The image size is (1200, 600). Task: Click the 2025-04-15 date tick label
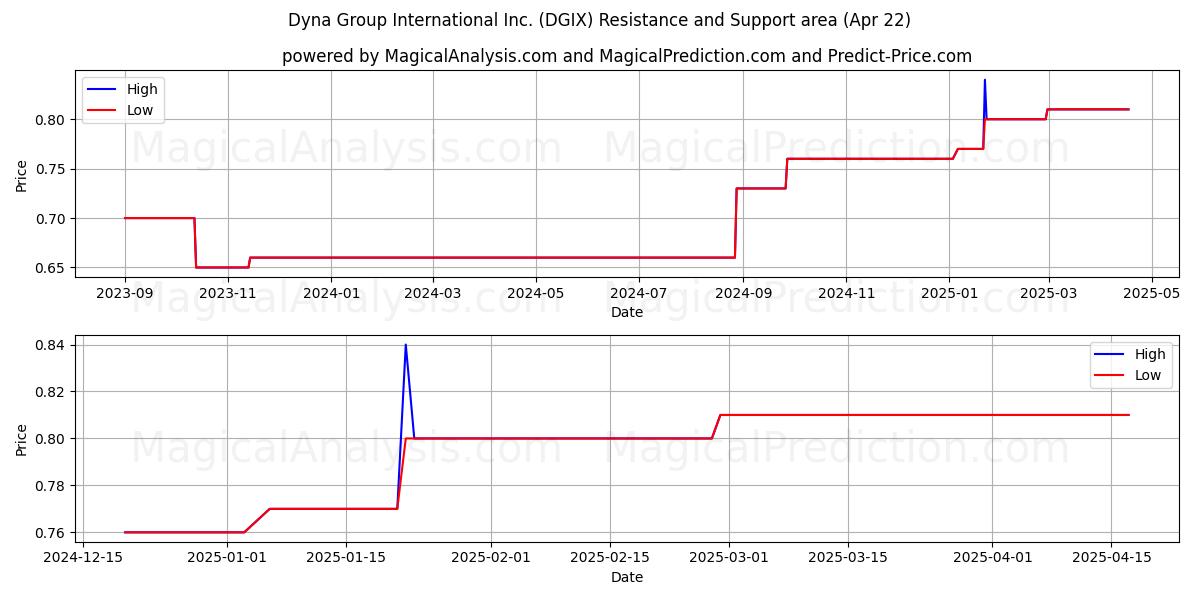(x=1111, y=558)
